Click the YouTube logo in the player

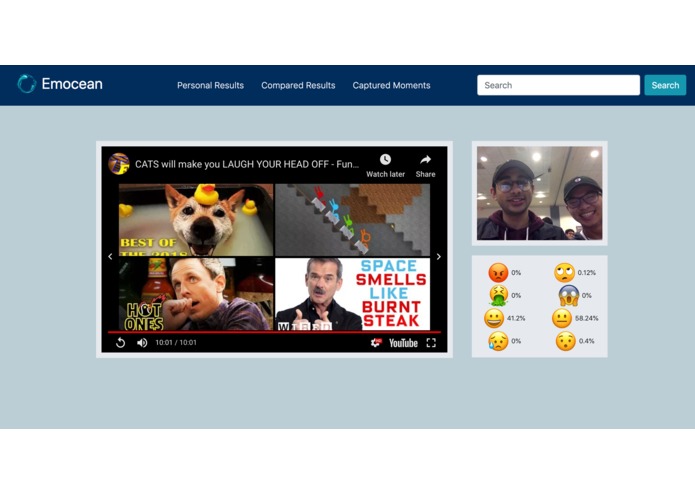point(403,343)
